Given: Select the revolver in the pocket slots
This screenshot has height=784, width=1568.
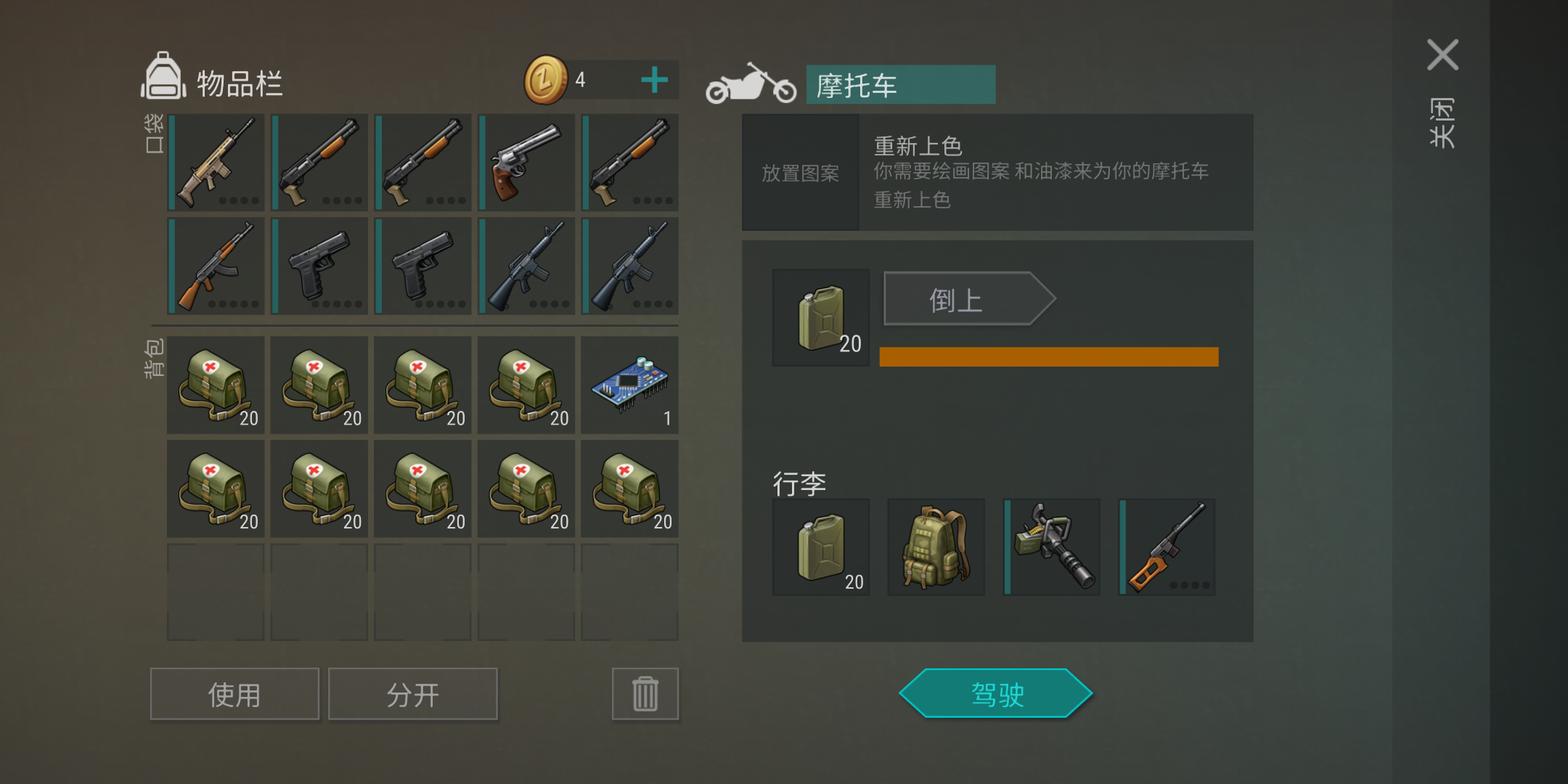Looking at the screenshot, I should tap(526, 162).
